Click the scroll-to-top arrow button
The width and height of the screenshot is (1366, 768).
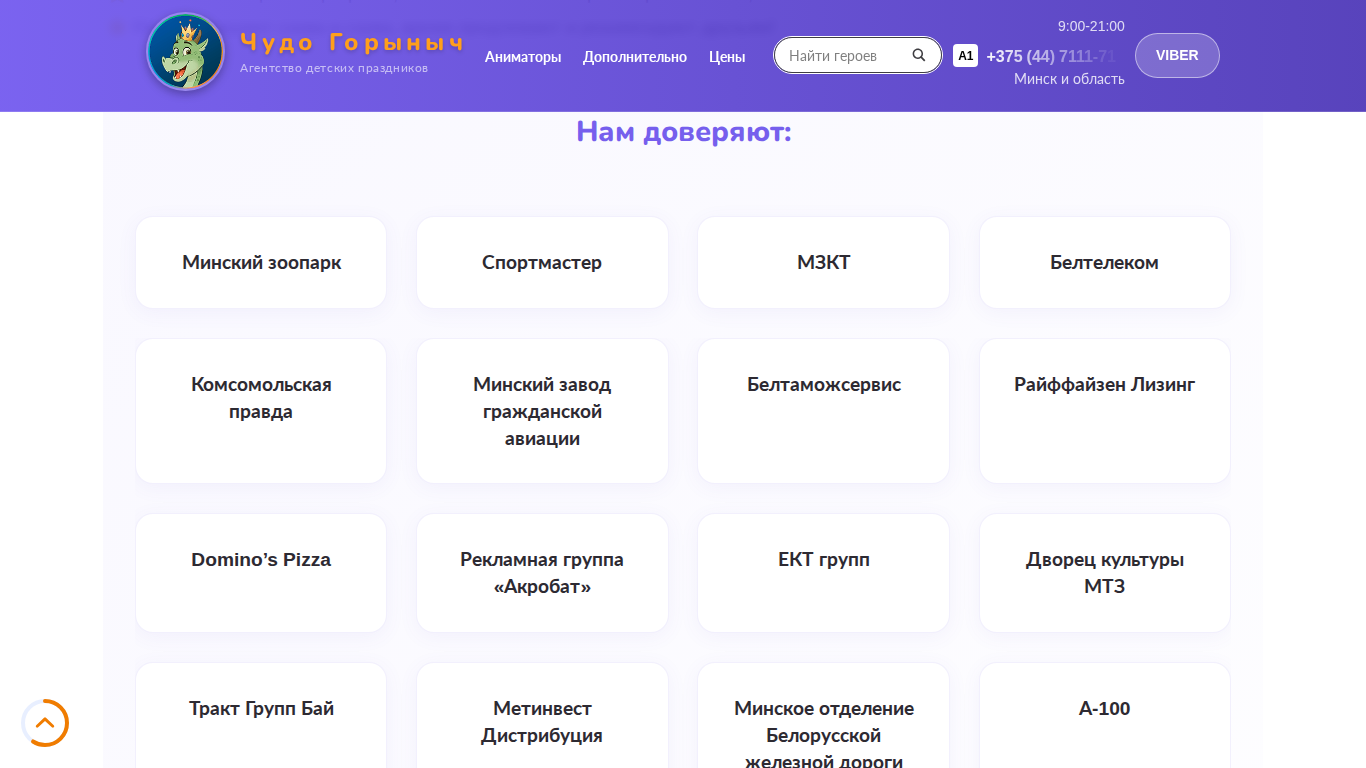tap(45, 723)
